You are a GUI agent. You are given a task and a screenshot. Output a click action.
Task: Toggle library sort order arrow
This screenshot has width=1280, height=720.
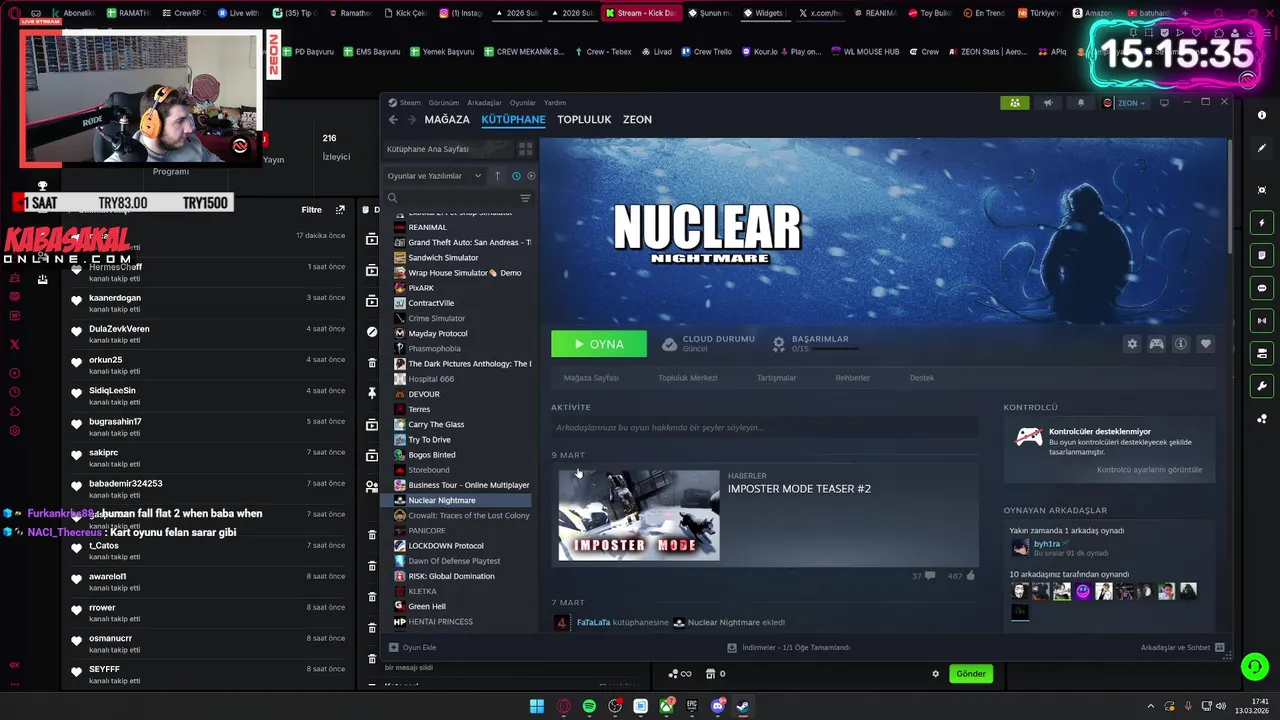point(497,176)
